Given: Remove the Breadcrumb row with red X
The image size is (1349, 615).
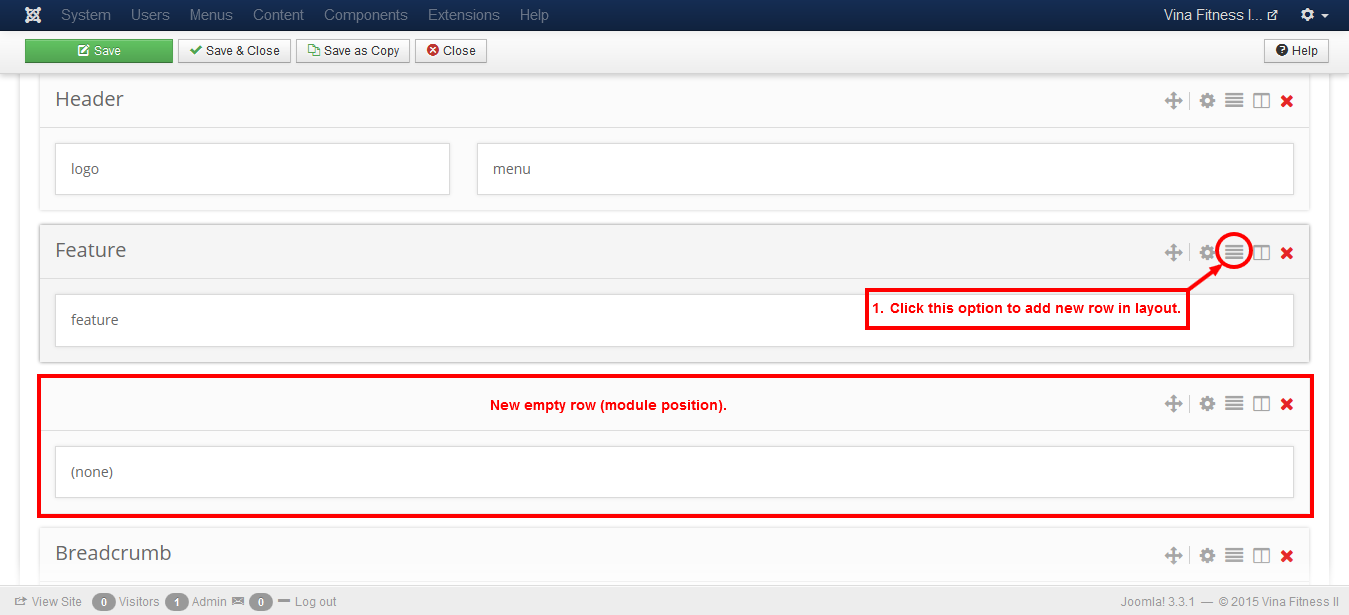Looking at the screenshot, I should point(1287,556).
